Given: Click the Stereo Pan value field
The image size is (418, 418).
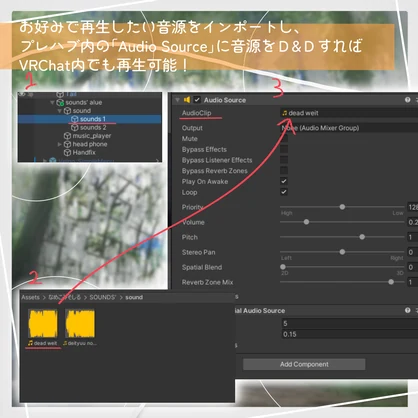Looking at the screenshot, I should pos(412,252).
